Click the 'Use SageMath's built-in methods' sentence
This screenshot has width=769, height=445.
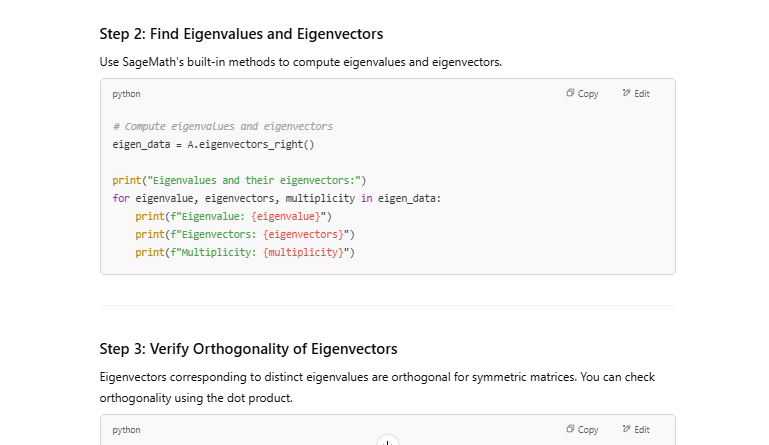(300, 62)
